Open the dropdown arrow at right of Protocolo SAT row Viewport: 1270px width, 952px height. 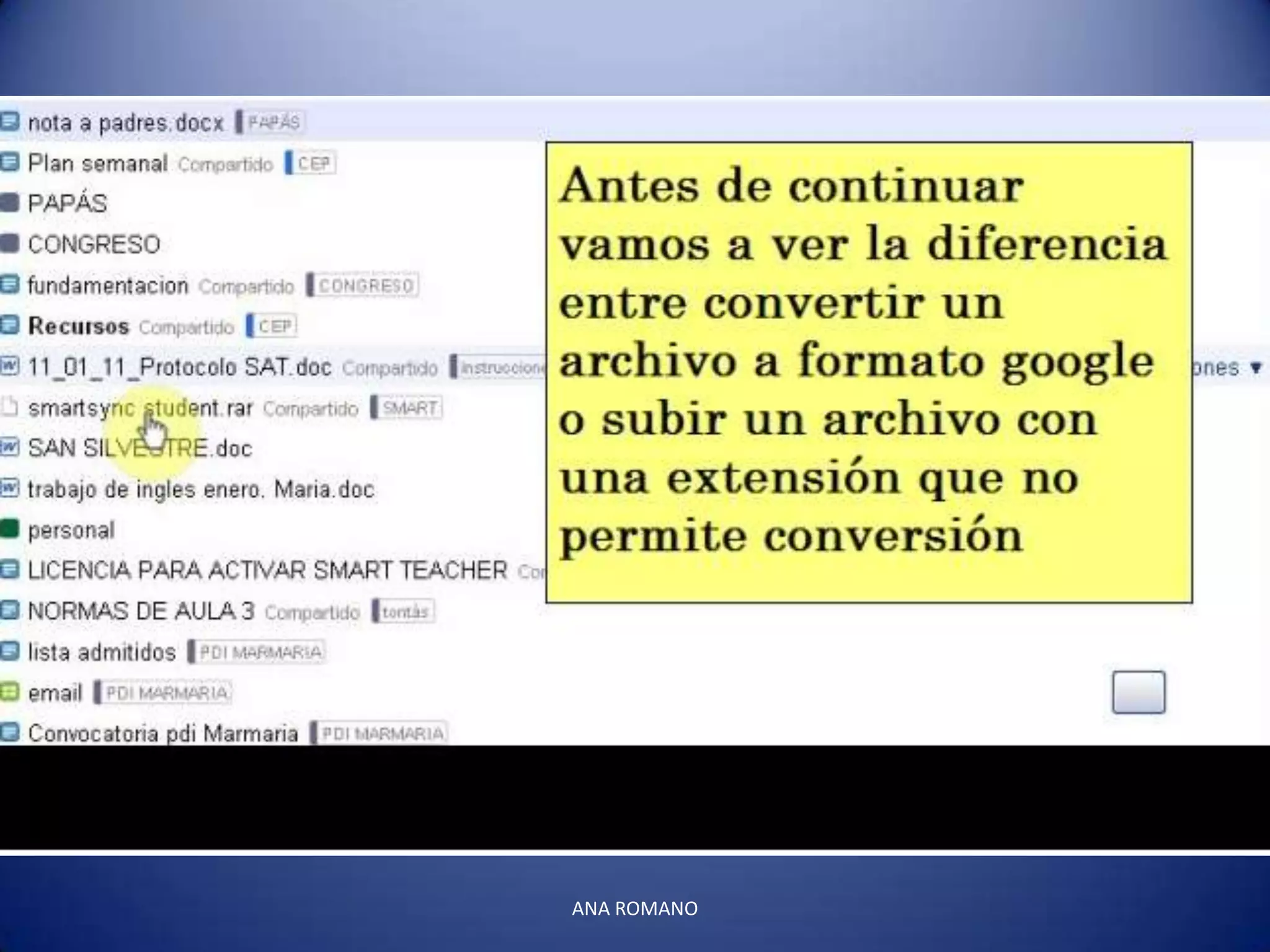[1256, 368]
